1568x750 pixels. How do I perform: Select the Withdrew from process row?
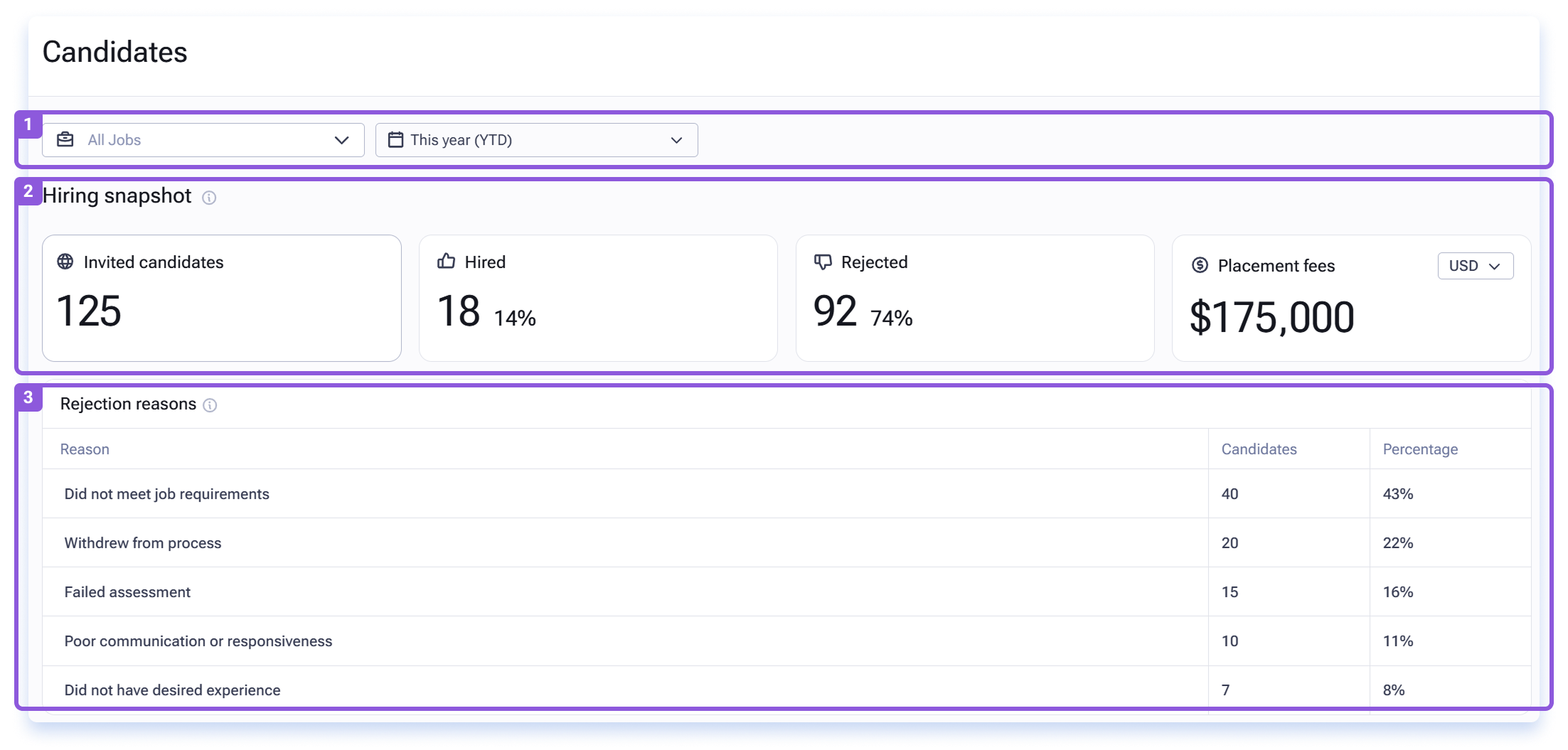pos(786,543)
